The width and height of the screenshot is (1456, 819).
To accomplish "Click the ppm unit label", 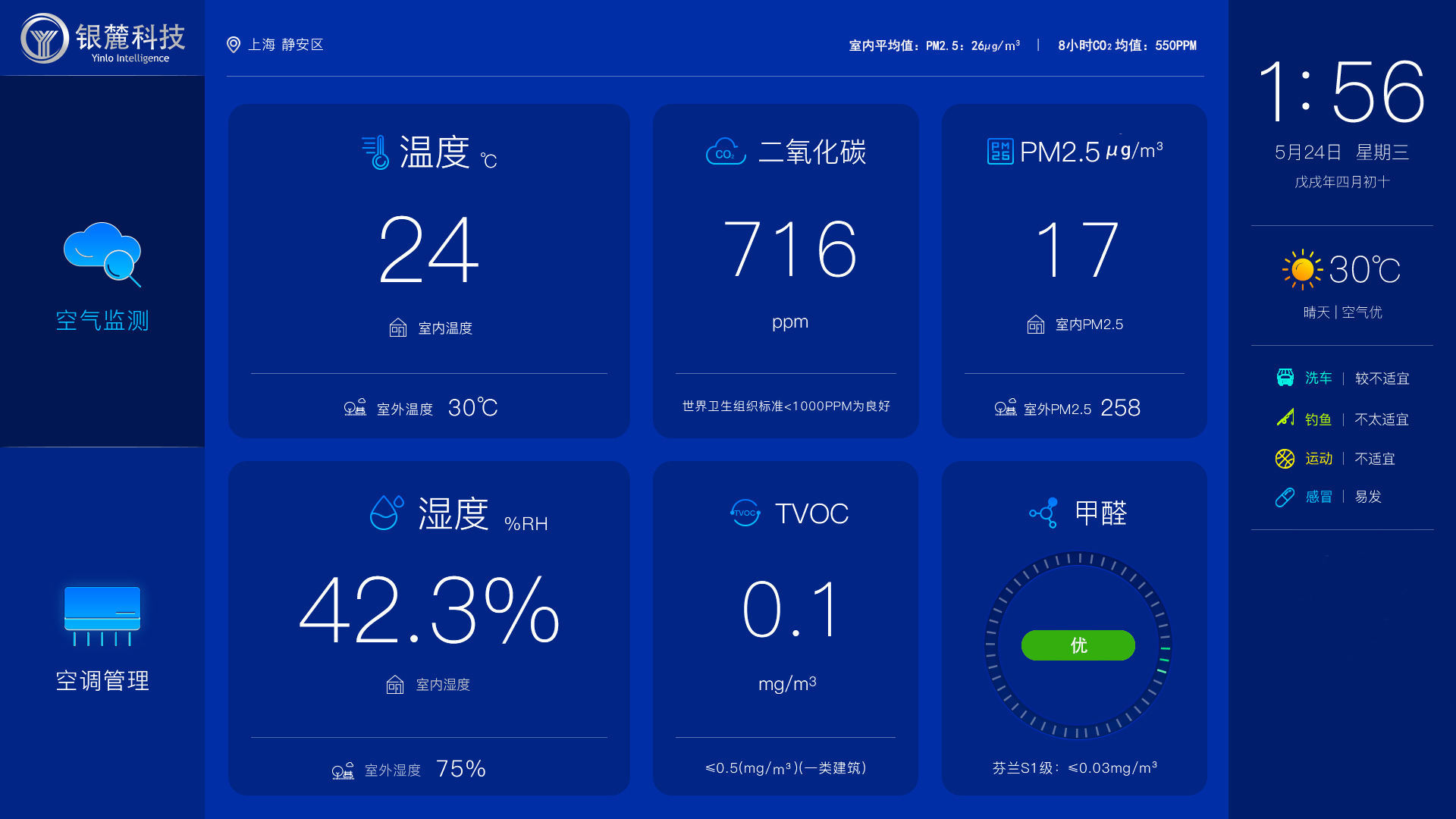I will (x=790, y=322).
